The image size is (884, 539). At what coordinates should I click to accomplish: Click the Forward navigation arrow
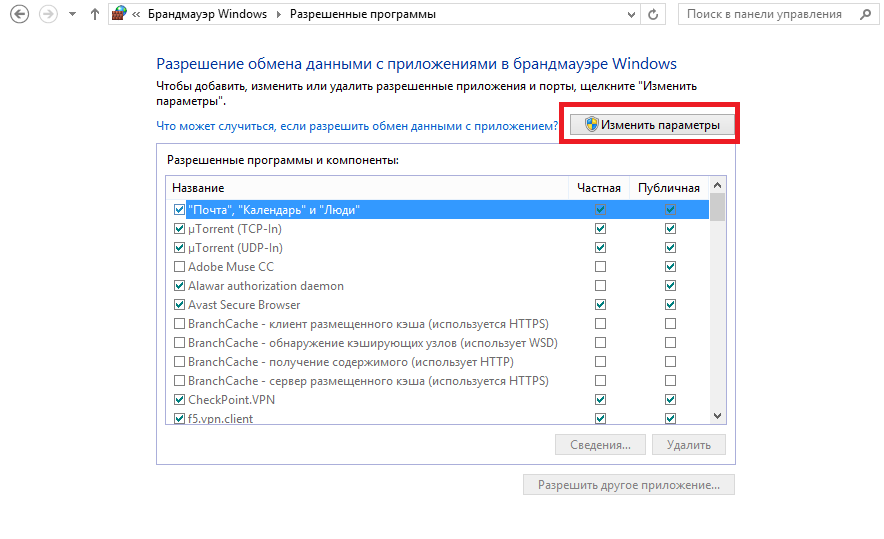pyautogui.click(x=48, y=14)
